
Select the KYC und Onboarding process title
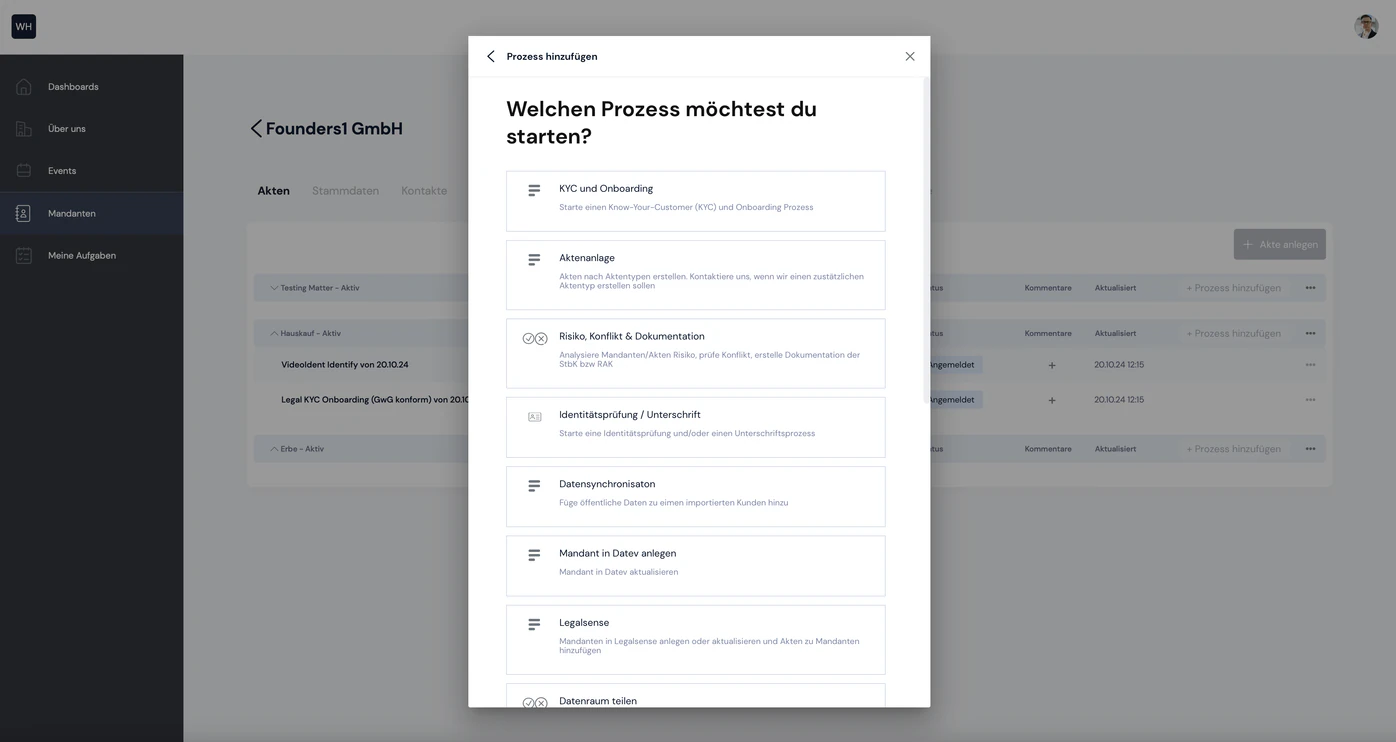click(606, 188)
